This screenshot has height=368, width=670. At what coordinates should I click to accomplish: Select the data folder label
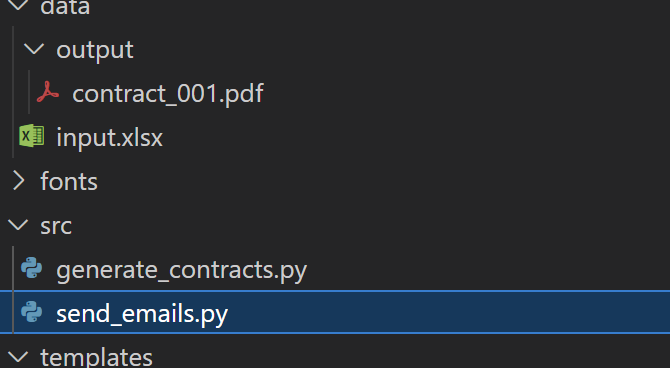pyautogui.click(x=65, y=7)
